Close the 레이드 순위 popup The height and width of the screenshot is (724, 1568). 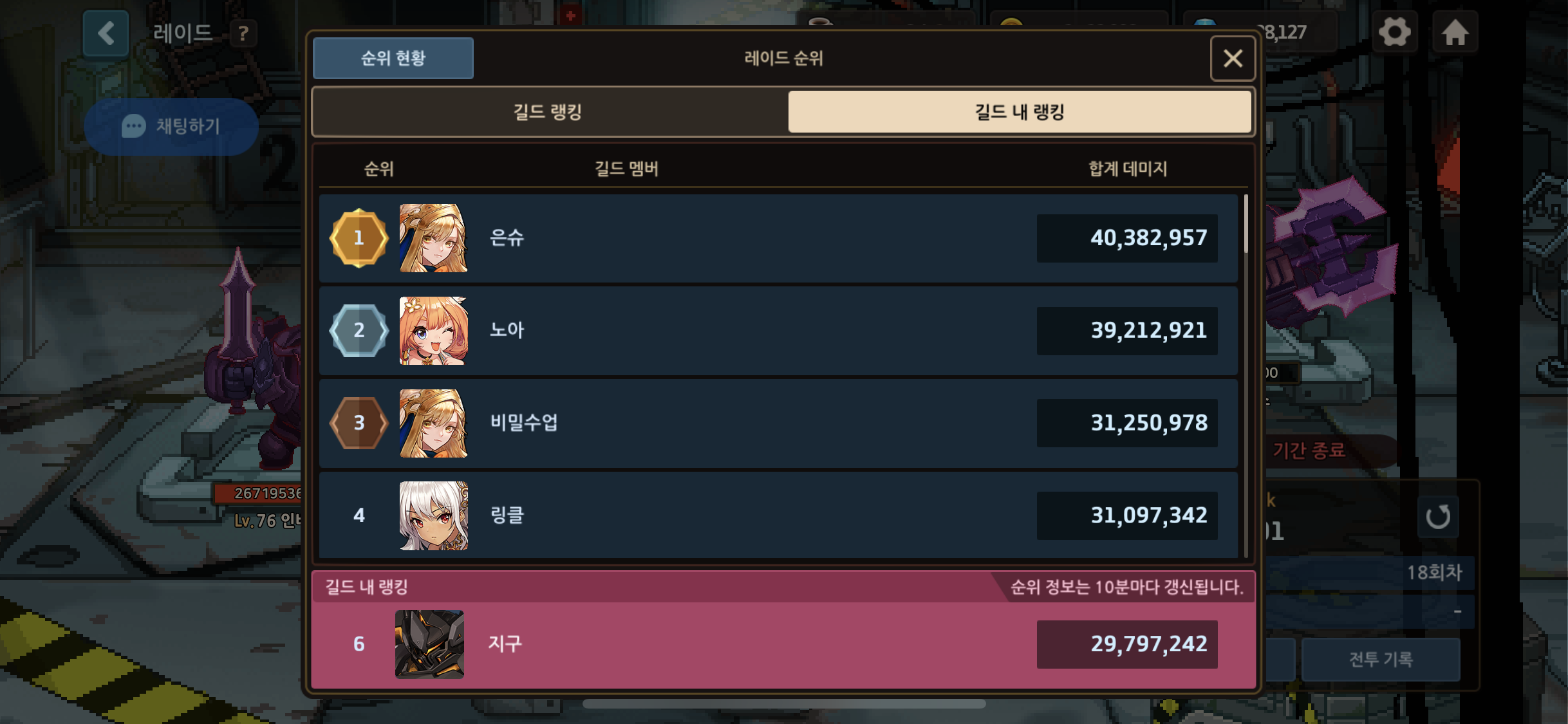coord(1233,59)
